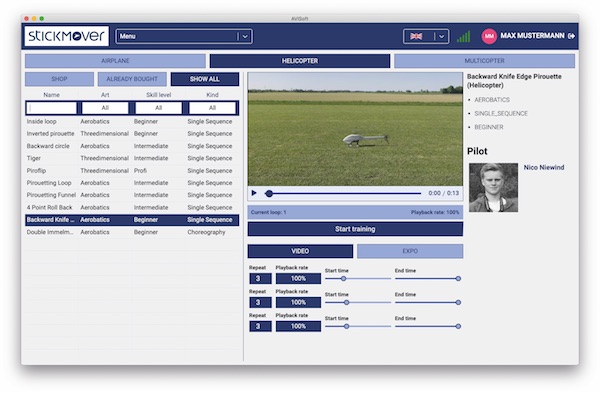Click the Playback rate: 100% status text
Screen dimensions: 600x393
click(x=435, y=212)
